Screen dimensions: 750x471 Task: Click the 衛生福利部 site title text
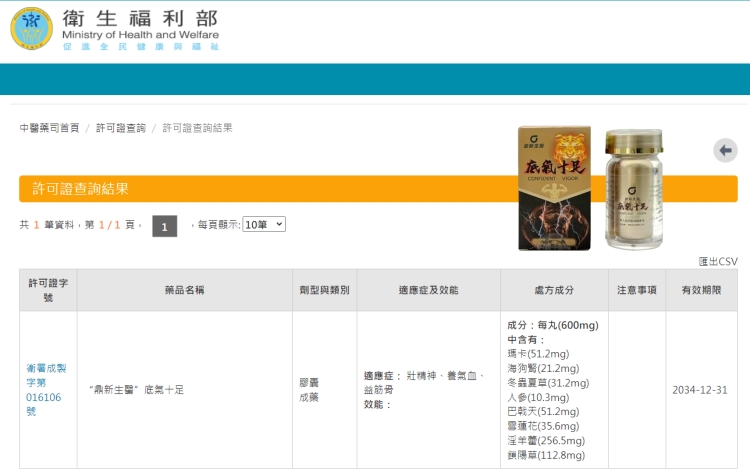coord(140,20)
